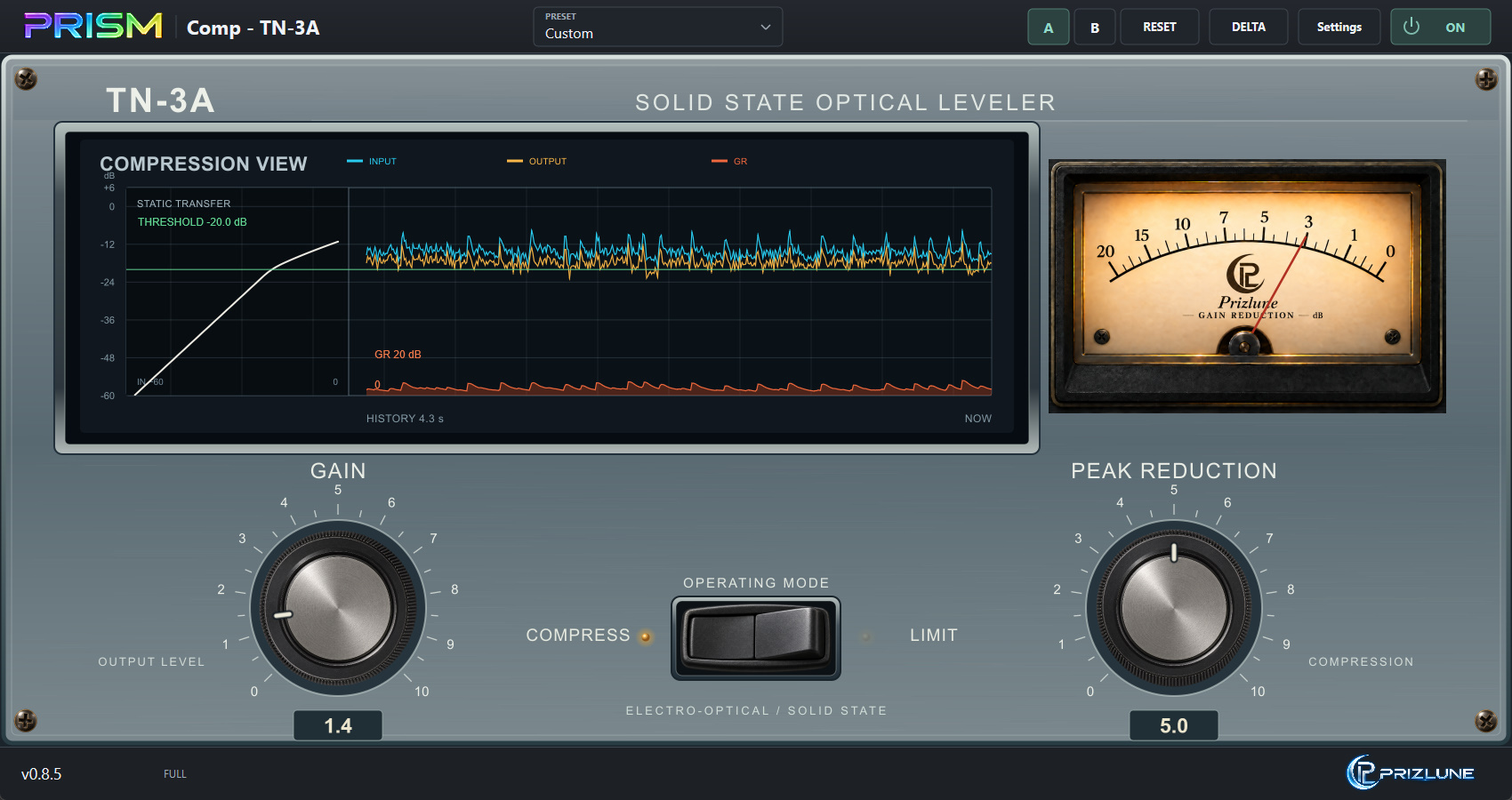Click the LIMIT mode label
The height and width of the screenshot is (800, 1512).
point(934,636)
